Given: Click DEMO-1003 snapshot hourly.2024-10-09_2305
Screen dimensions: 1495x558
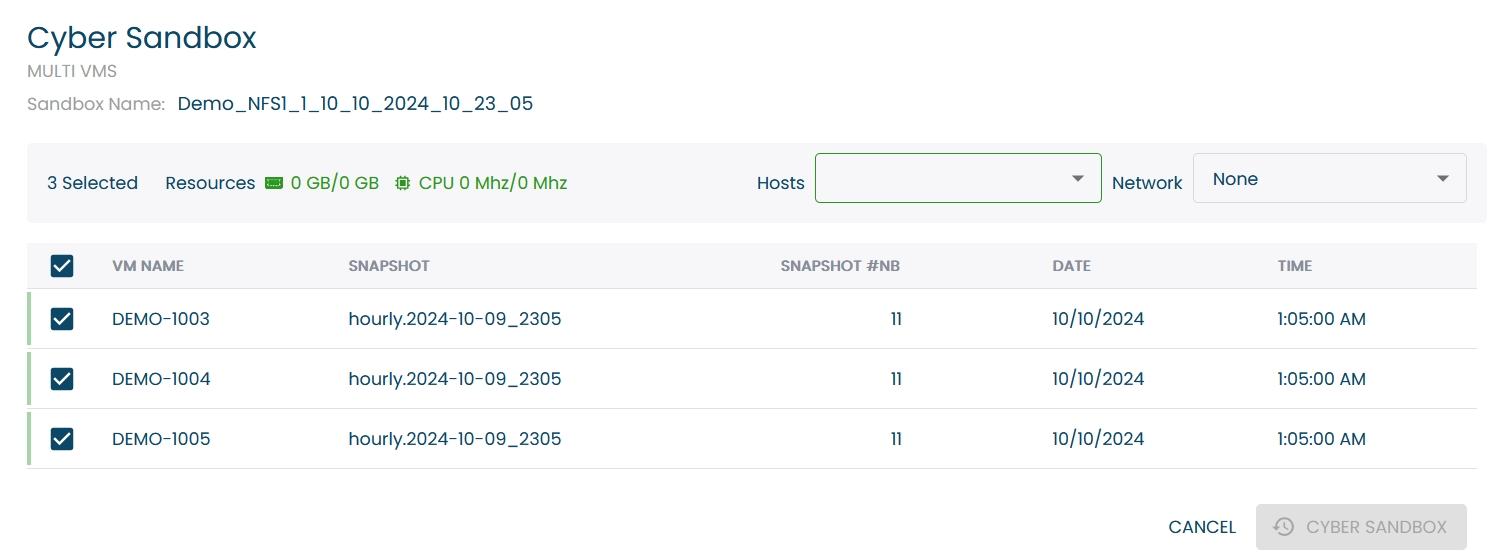Looking at the screenshot, I should tap(455, 319).
